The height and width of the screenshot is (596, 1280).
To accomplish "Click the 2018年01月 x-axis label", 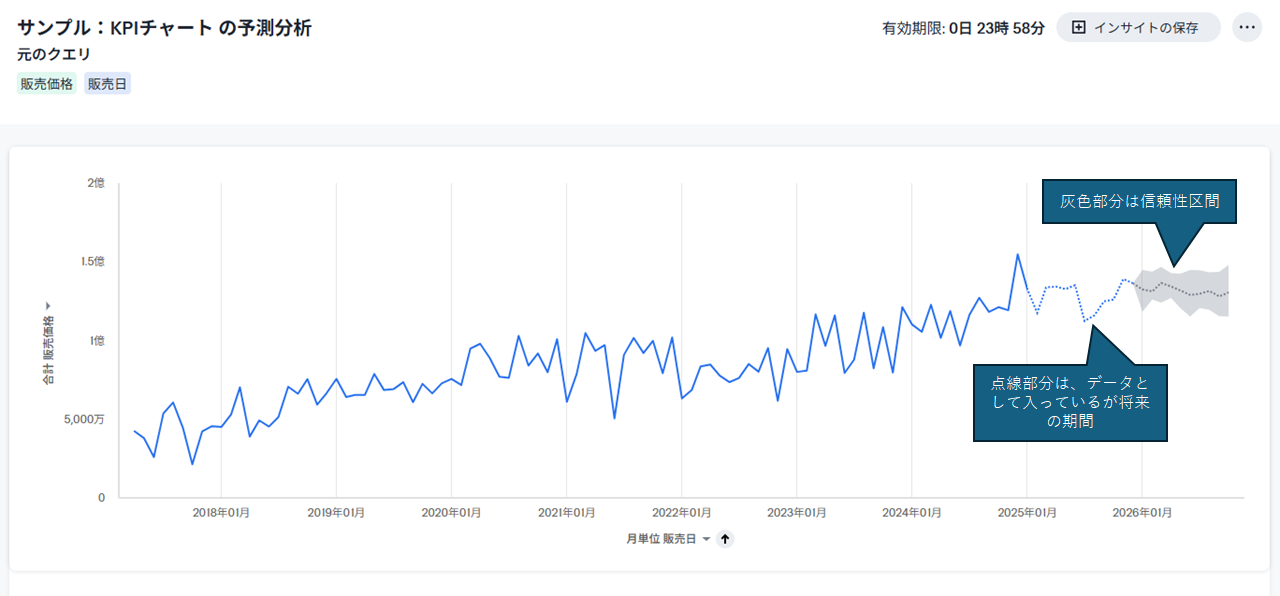I will [x=221, y=513].
